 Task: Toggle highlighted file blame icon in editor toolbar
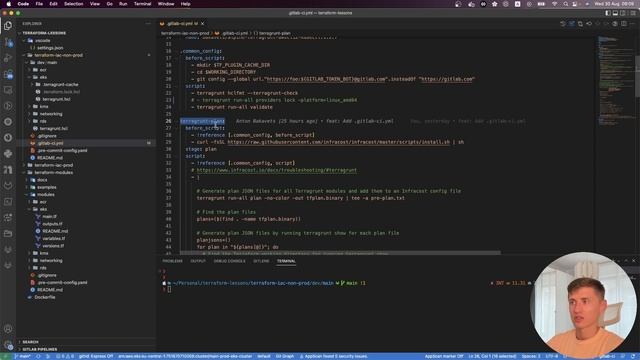571,24
